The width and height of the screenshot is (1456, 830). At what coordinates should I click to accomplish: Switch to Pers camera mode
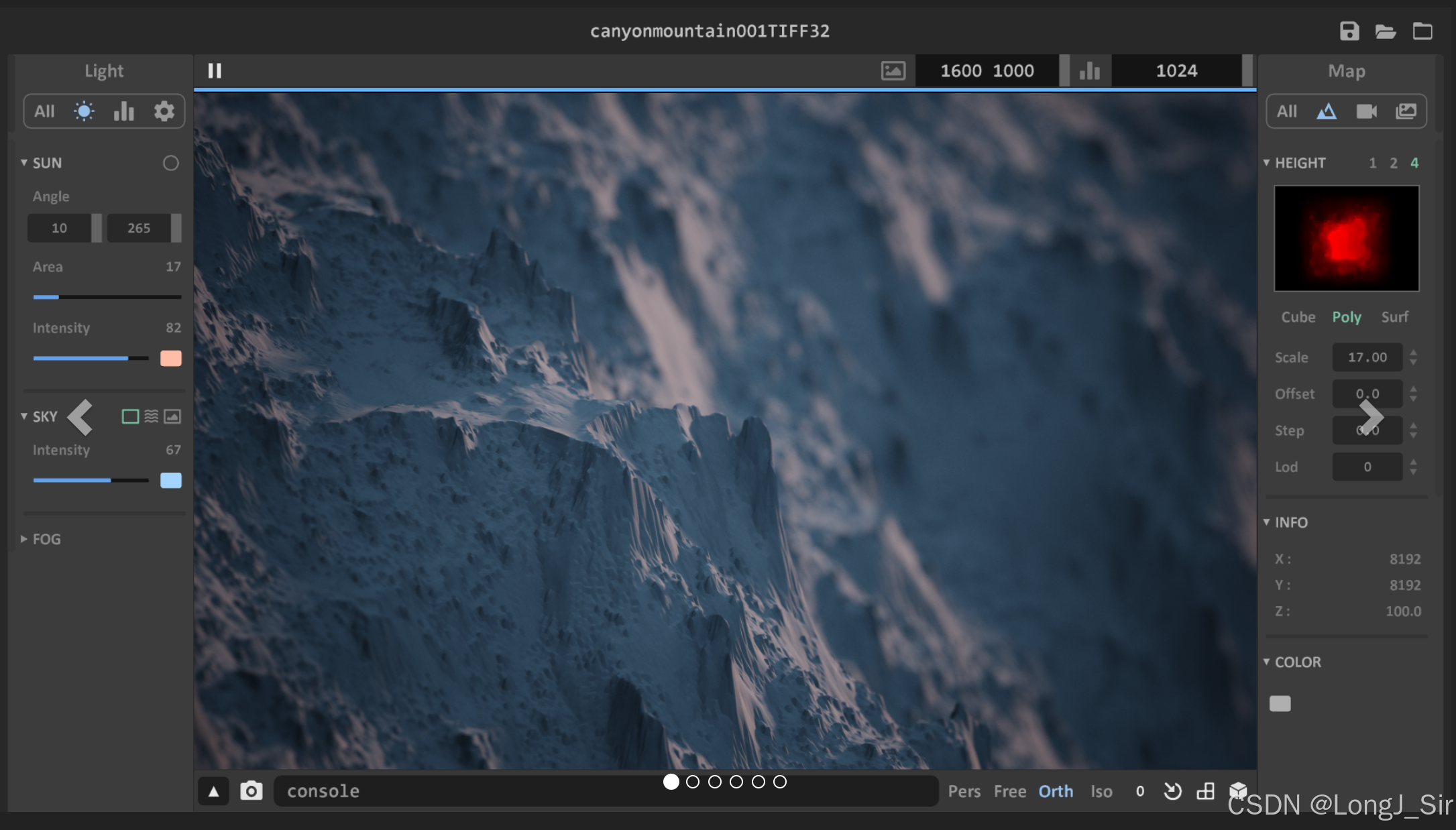(x=964, y=792)
